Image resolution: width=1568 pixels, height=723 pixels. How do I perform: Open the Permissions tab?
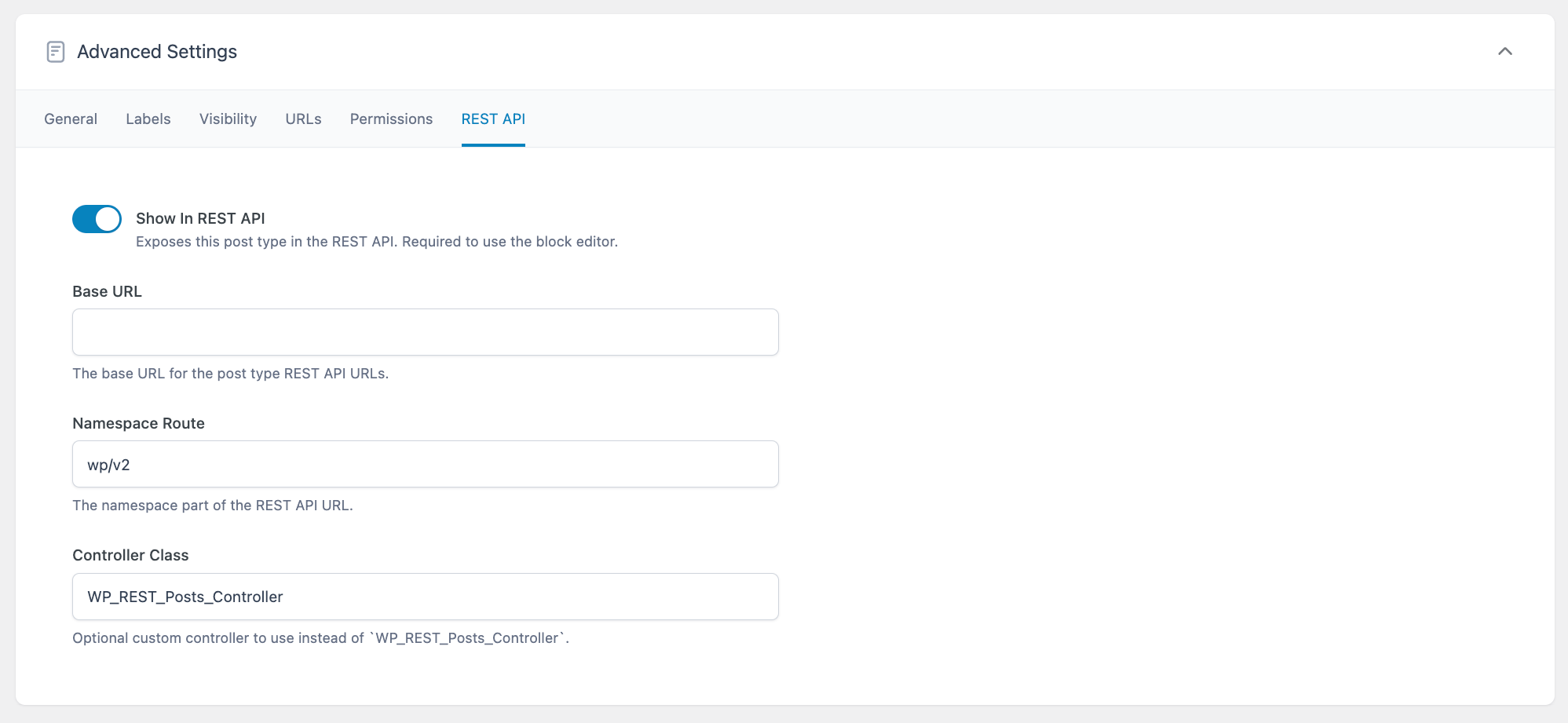390,119
